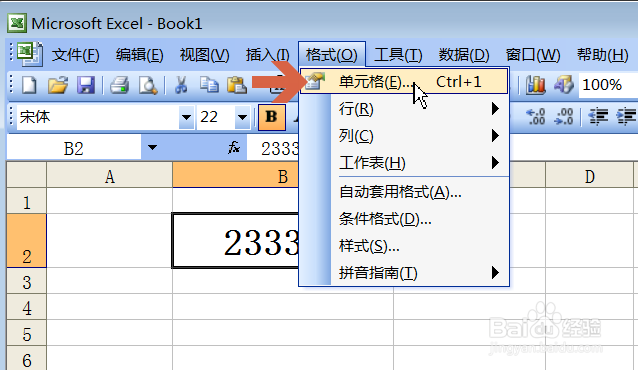Click the Print icon

(x=119, y=85)
